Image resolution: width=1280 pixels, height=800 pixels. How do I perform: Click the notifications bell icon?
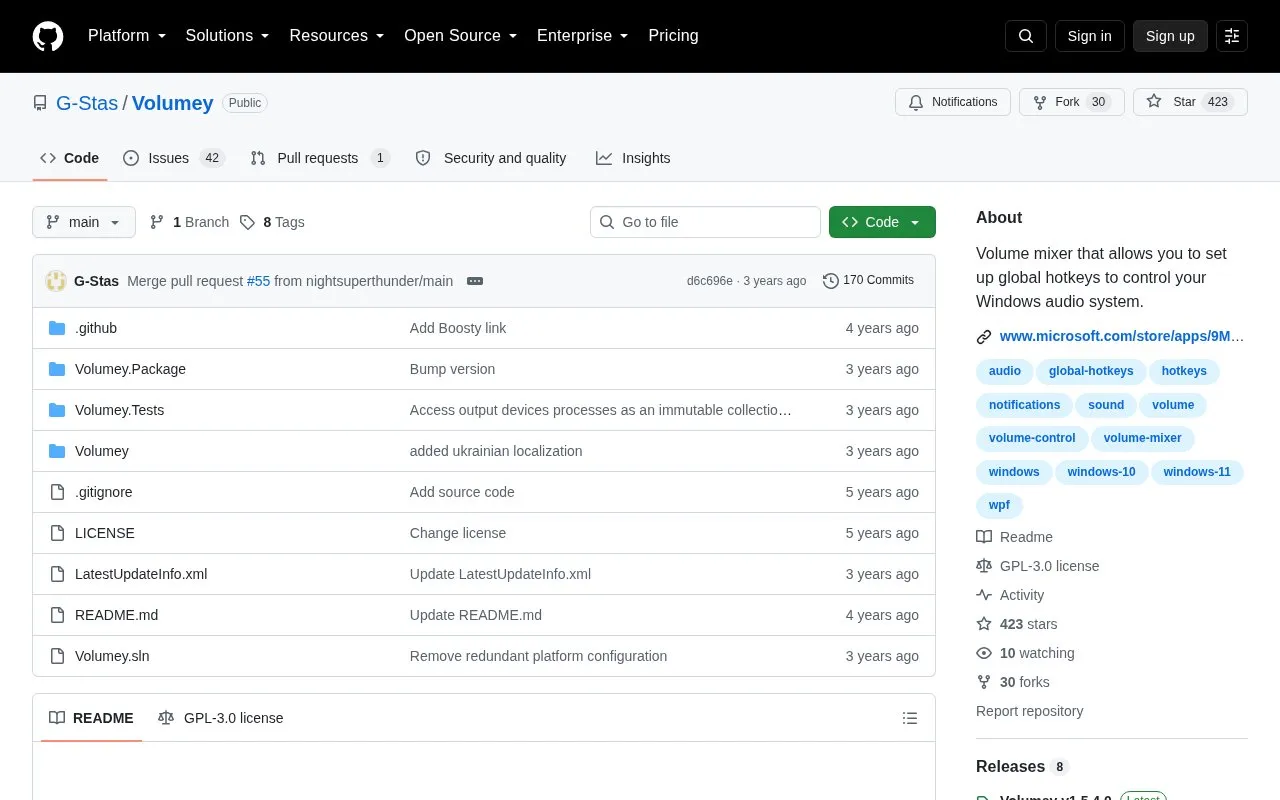[x=916, y=102]
